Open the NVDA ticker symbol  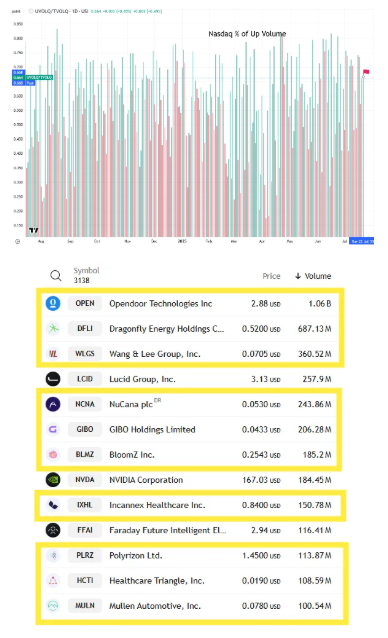tap(85, 480)
